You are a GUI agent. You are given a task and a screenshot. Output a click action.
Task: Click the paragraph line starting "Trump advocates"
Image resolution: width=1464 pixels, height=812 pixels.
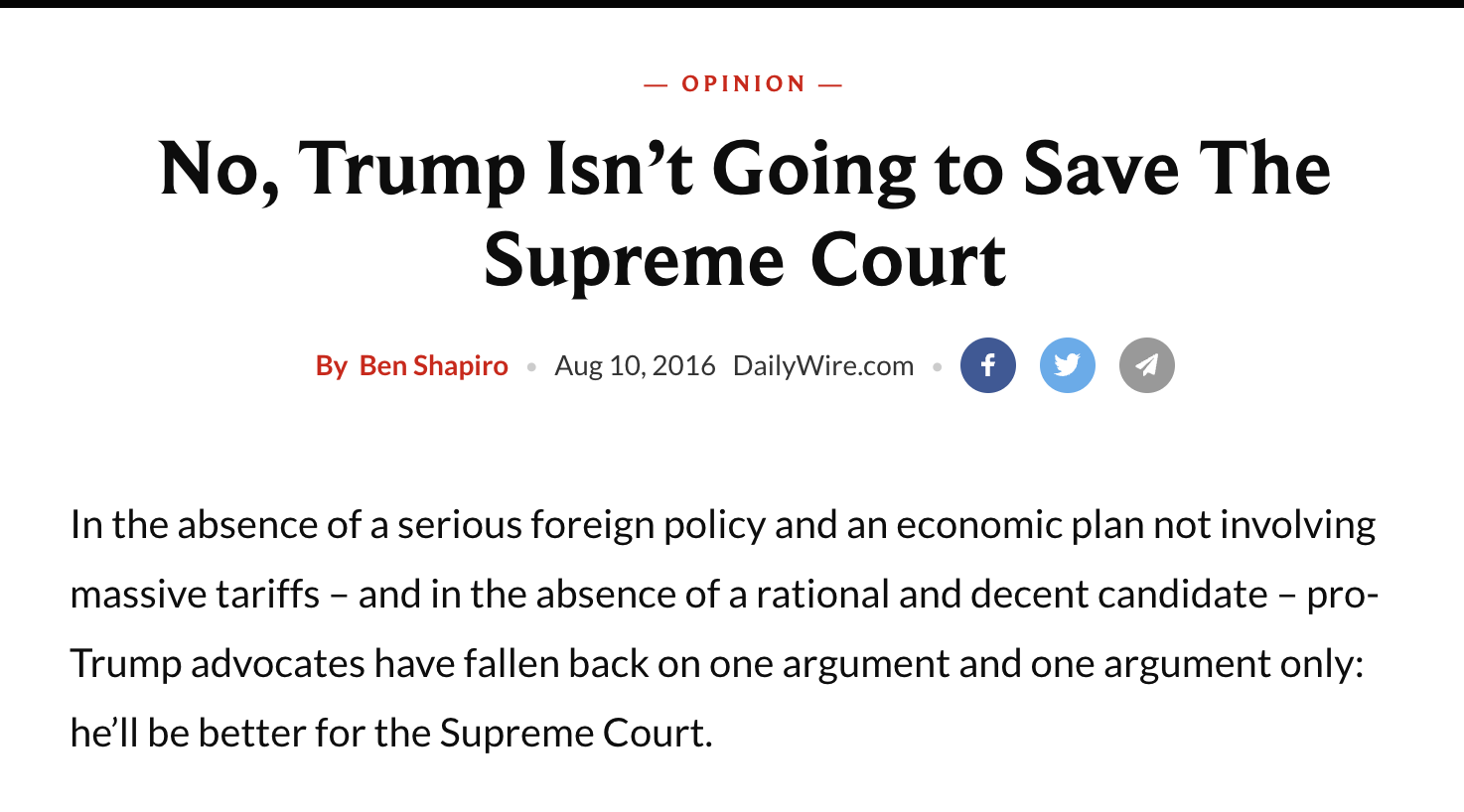point(716,664)
